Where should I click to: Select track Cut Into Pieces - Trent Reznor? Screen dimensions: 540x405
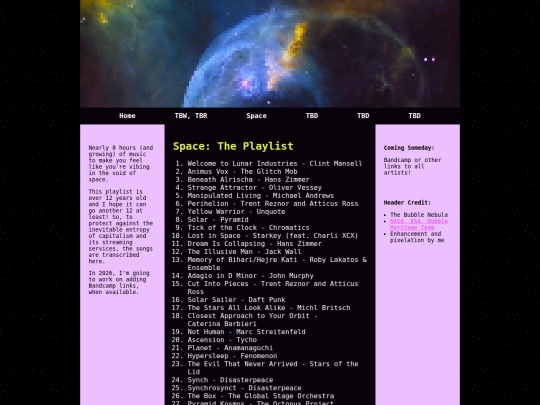pos(273,288)
